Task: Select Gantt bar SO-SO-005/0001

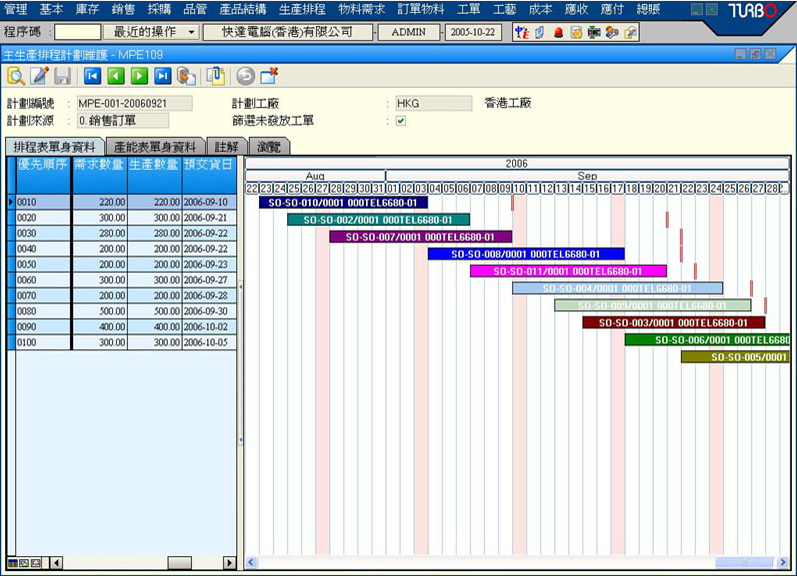Action: coord(735,357)
